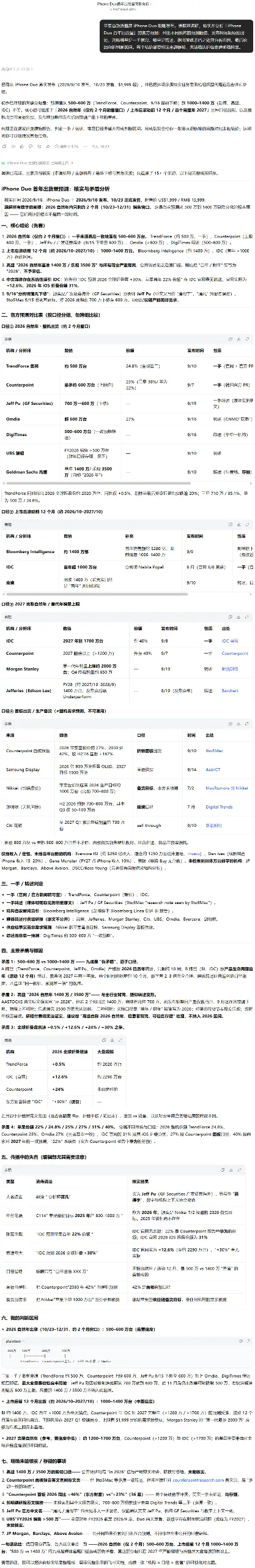Click the Jeff Pu (GF Securities) cell
This screenshot has width=255, height=1568.
29,403
